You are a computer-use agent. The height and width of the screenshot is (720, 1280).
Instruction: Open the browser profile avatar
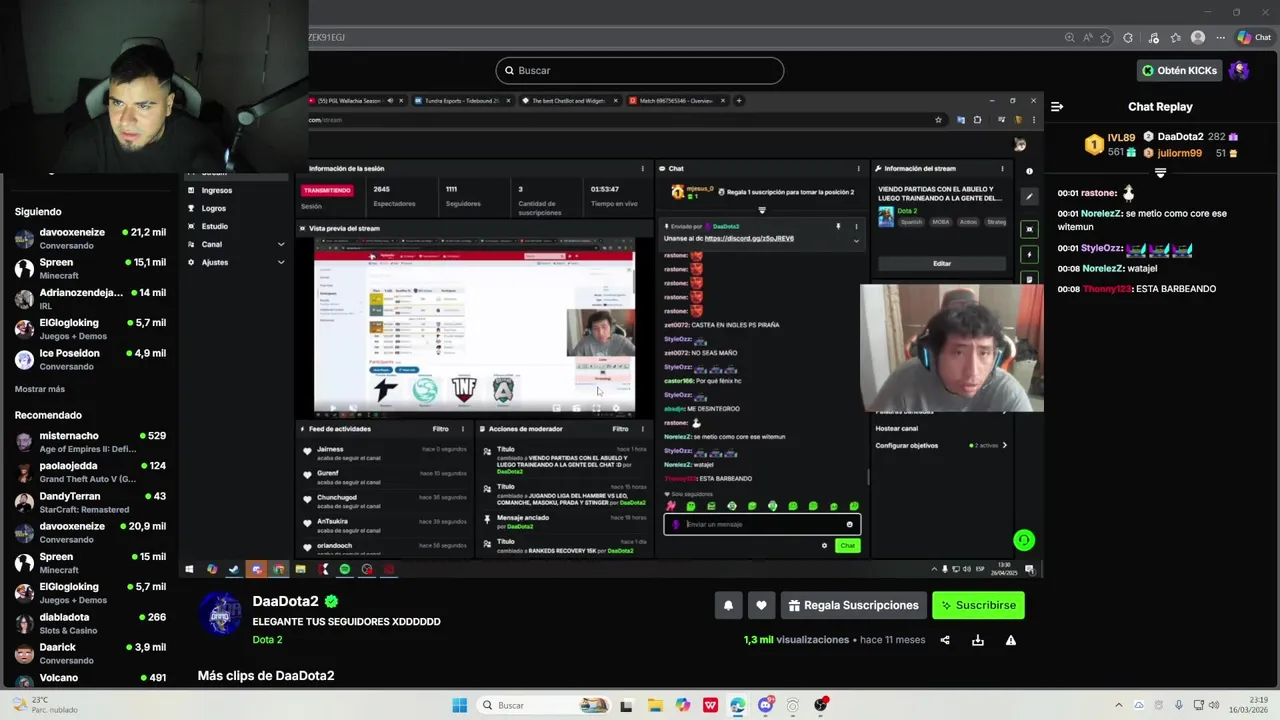coord(1198,38)
